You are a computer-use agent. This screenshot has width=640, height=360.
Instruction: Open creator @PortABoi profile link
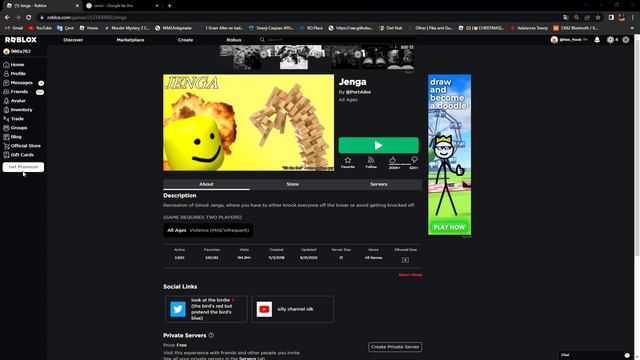[x=358, y=92]
